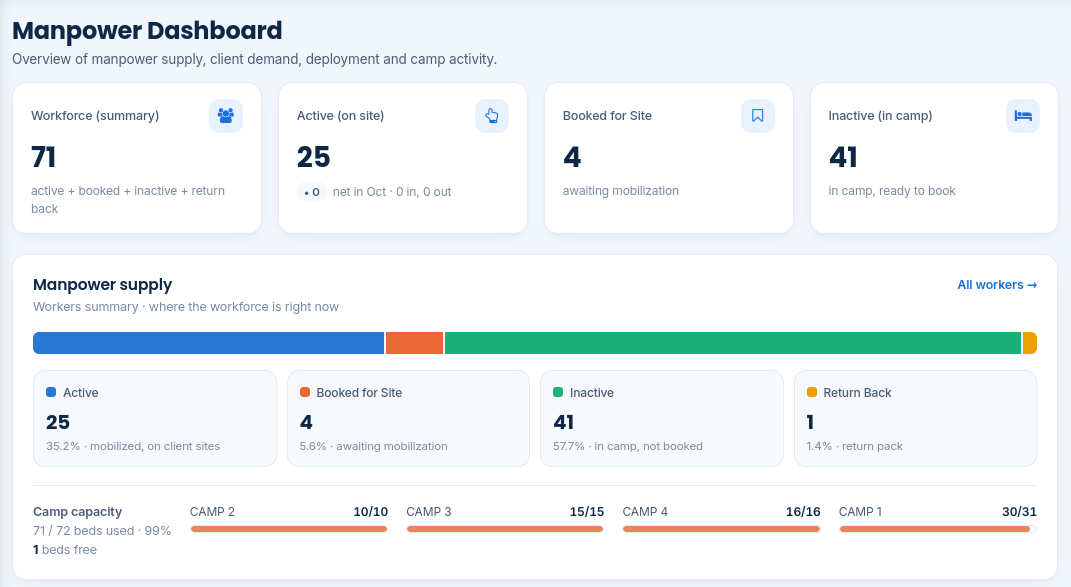The height and width of the screenshot is (587, 1071).
Task: Click the '1 beds free' text
Action: coord(65,549)
